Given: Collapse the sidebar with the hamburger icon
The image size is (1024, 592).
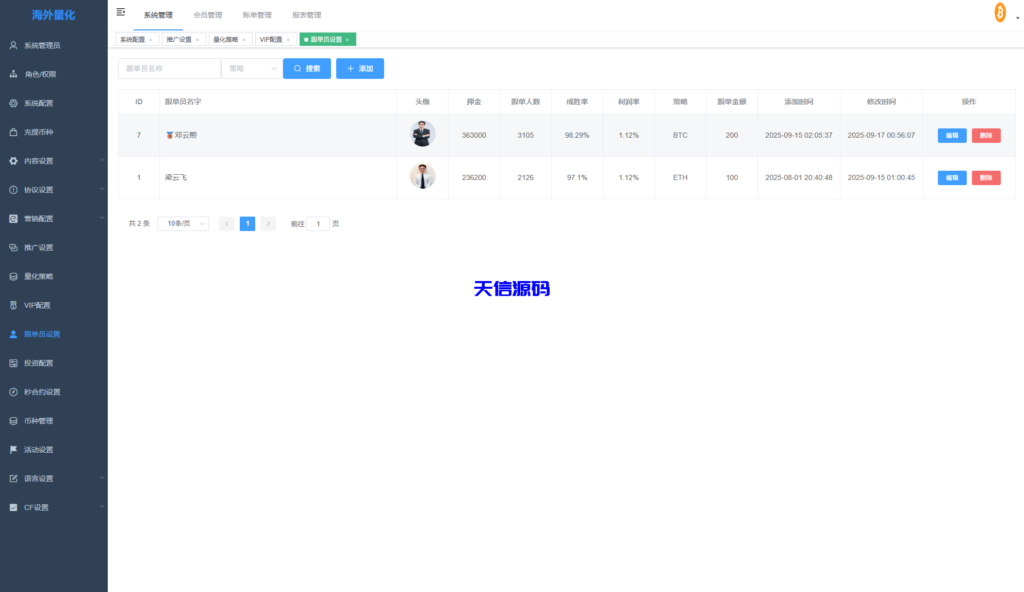Looking at the screenshot, I should point(121,10).
